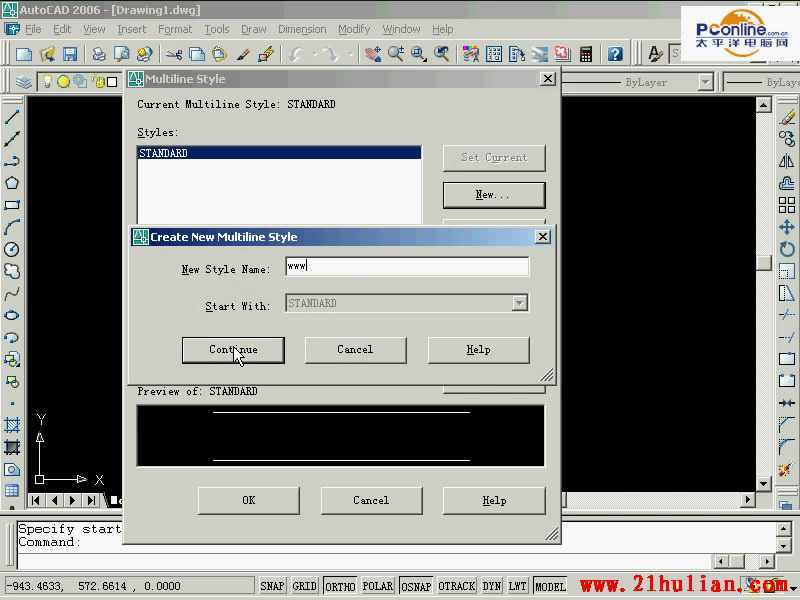Click the blue question mark Help icon
This screenshot has width=800, height=600.
pyautogui.click(x=615, y=54)
